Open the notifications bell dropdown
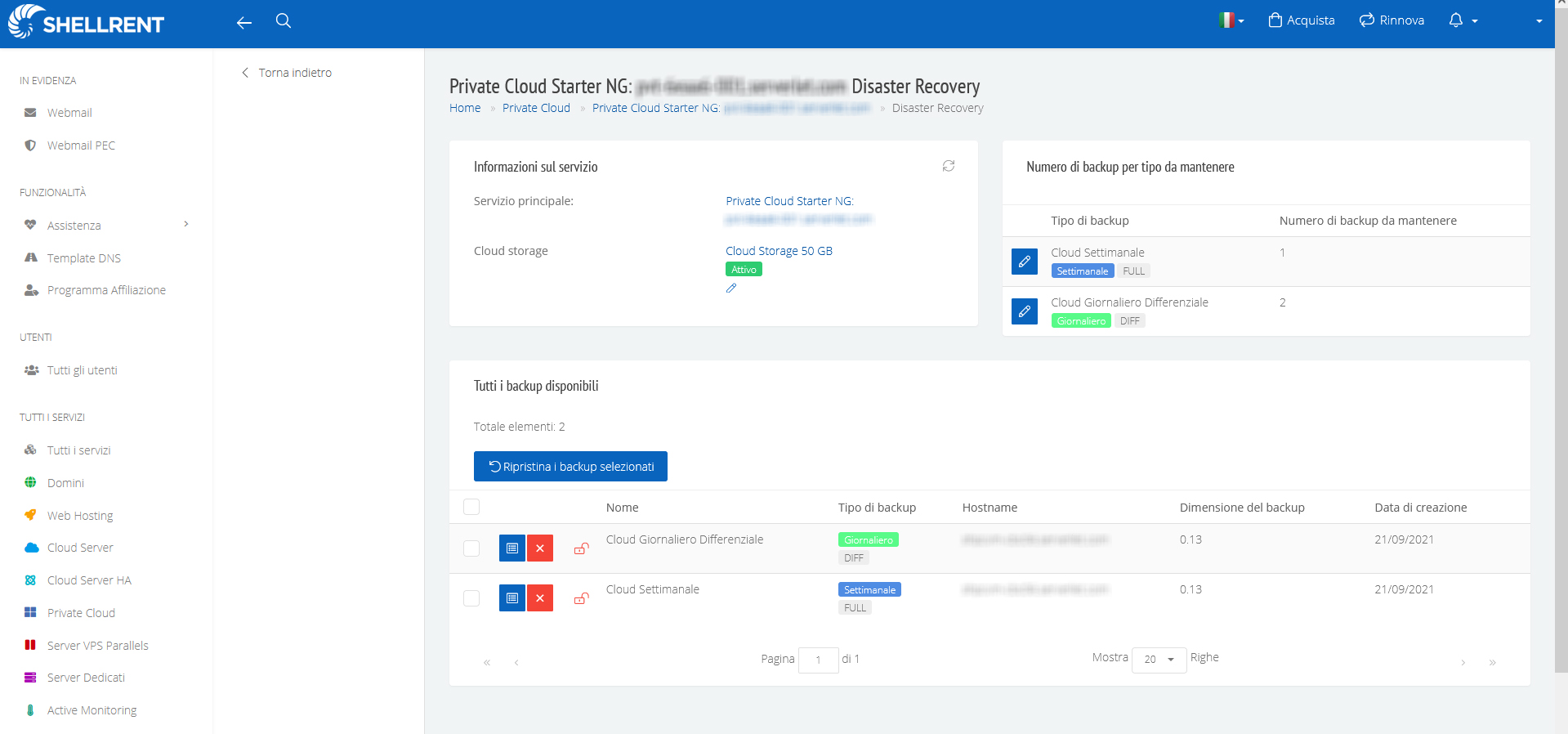 click(x=1463, y=20)
